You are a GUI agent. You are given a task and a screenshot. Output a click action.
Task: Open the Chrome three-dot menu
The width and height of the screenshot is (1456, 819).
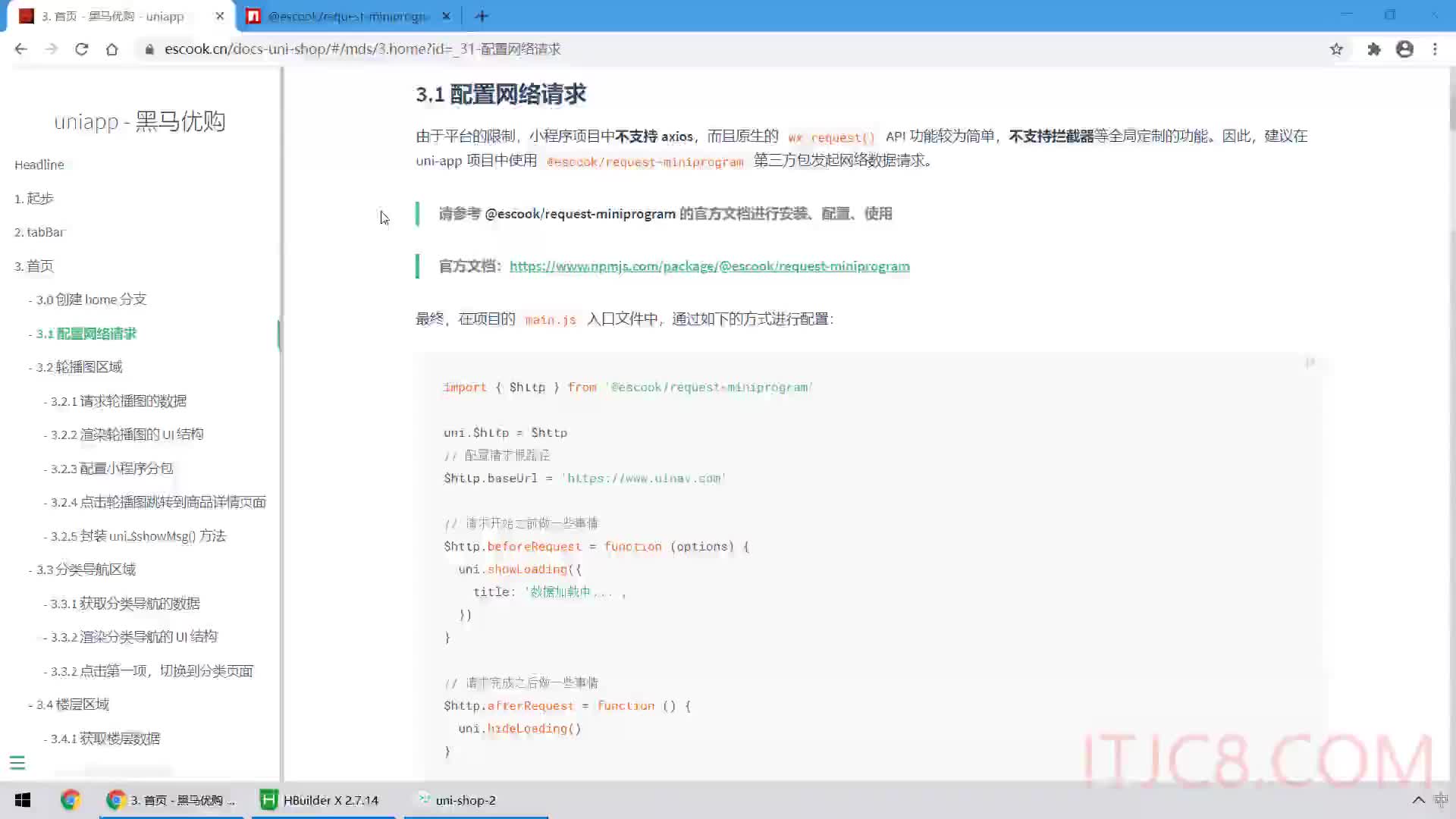coord(1435,49)
